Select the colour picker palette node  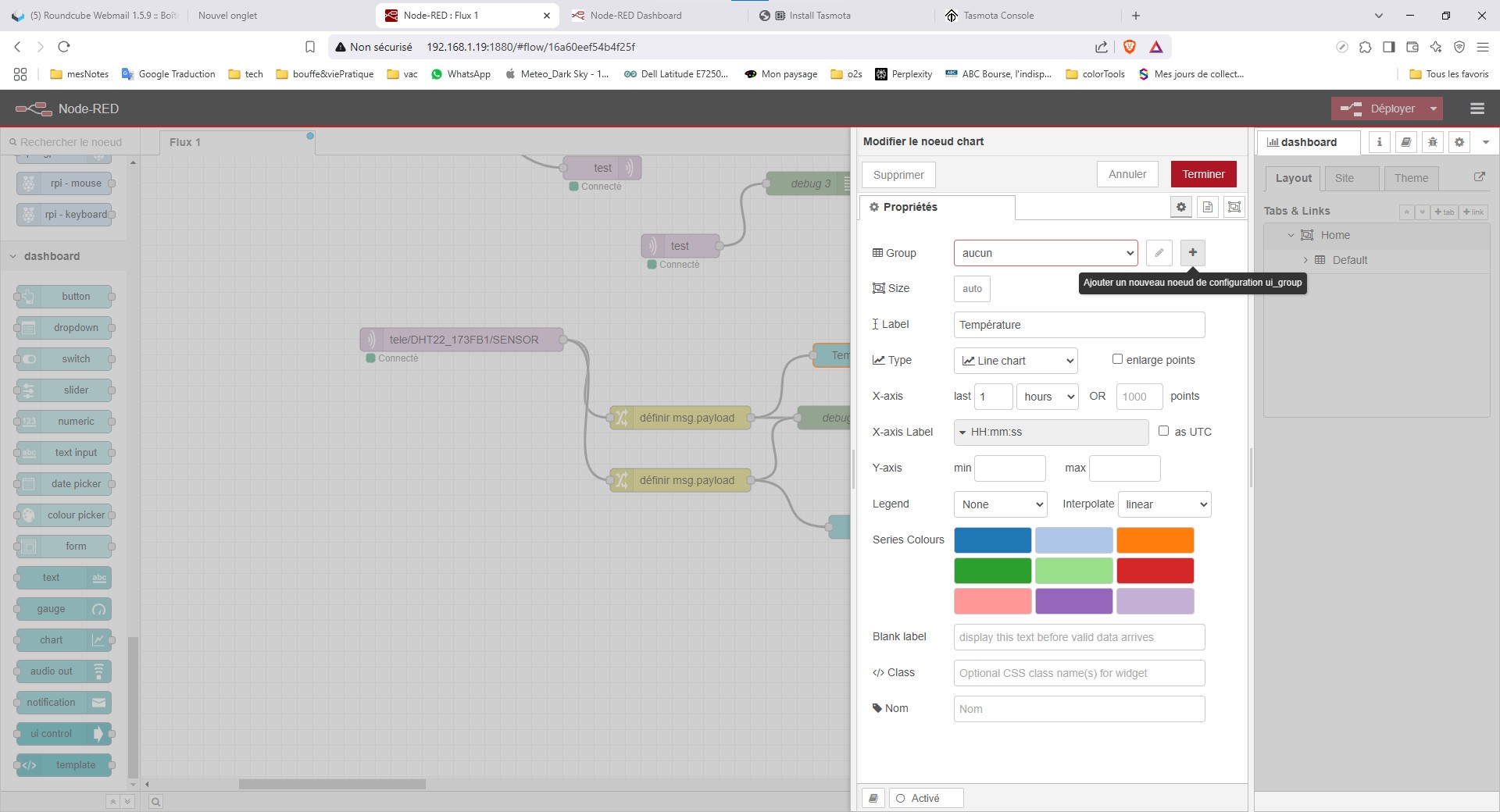(64, 515)
